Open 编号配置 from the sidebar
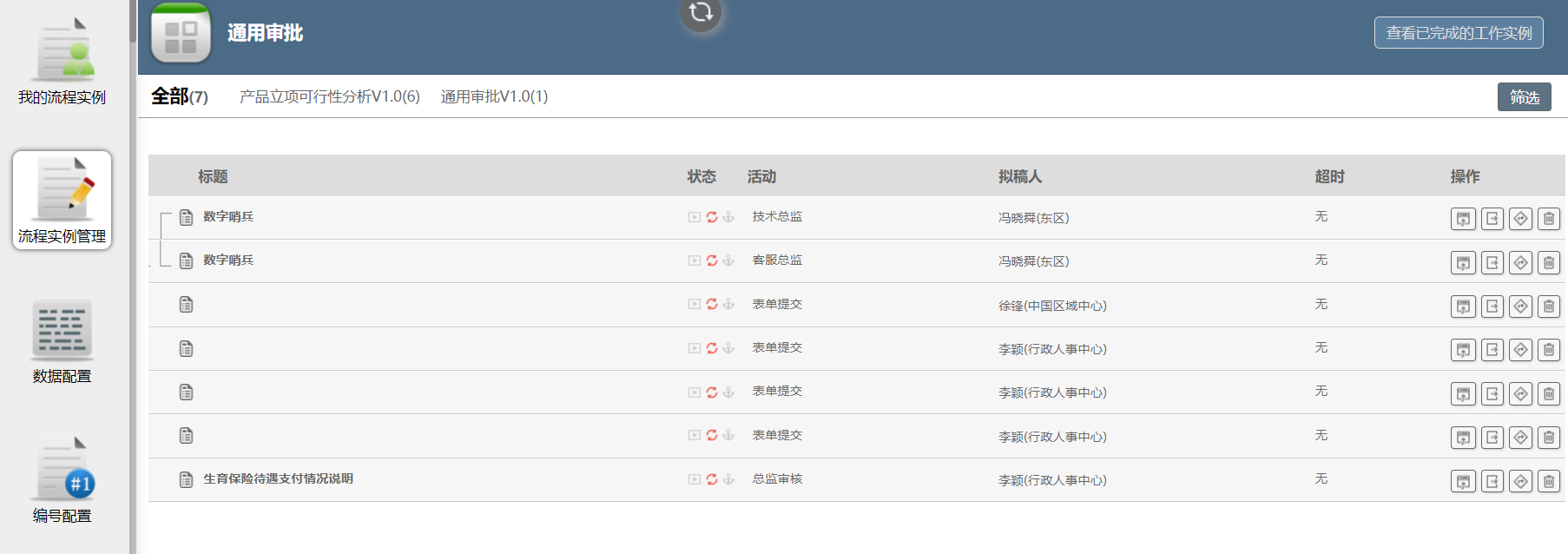1568x554 pixels. coord(62,481)
